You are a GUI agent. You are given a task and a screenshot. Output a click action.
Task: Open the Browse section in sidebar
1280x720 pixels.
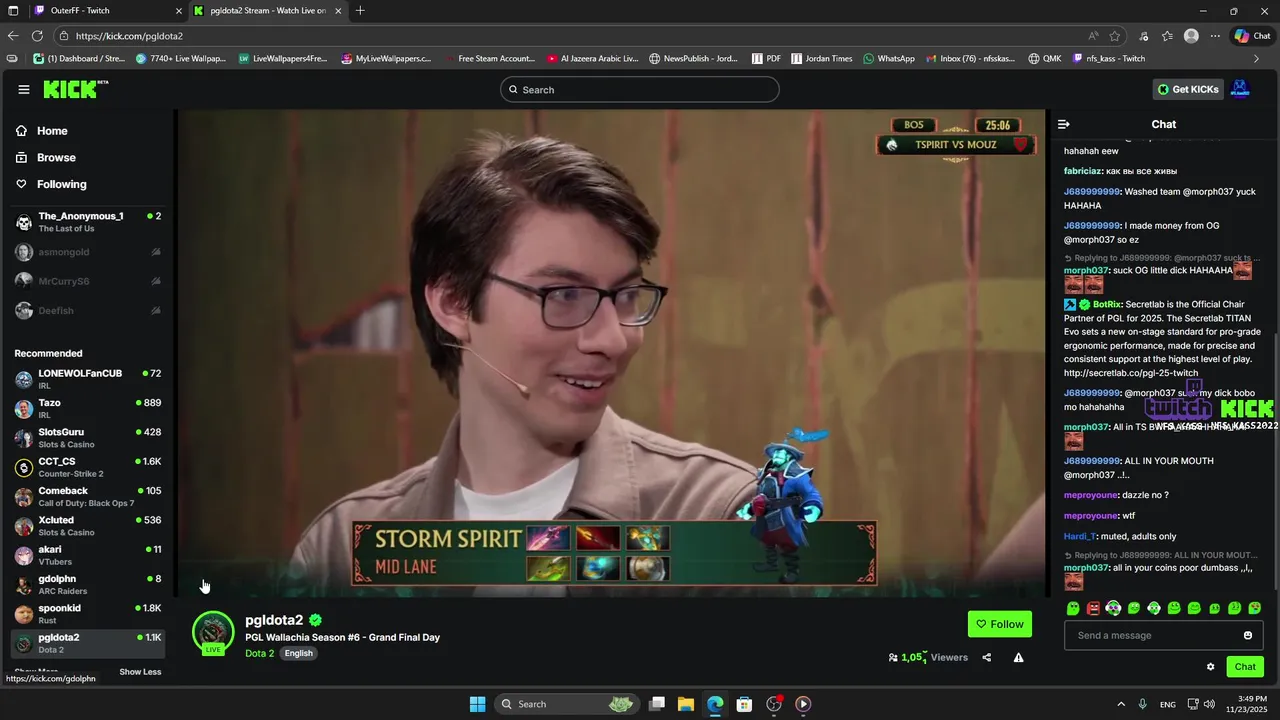coord(56,158)
